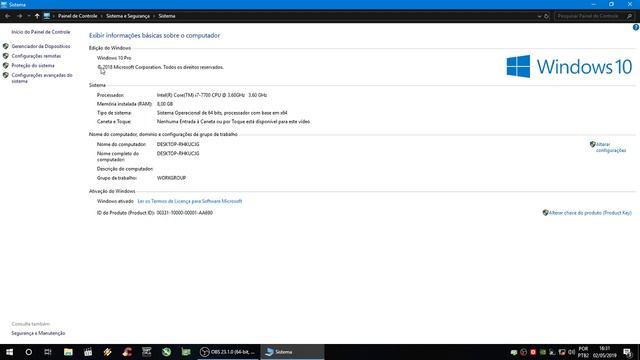640x360 pixels.
Task: Select Painel de Controle breadcrumb
Action: coord(78,16)
